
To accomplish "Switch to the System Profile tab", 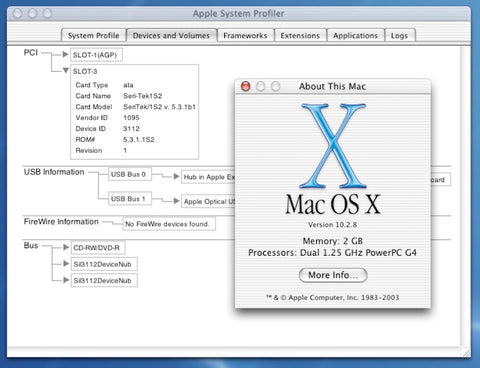I will [93, 36].
